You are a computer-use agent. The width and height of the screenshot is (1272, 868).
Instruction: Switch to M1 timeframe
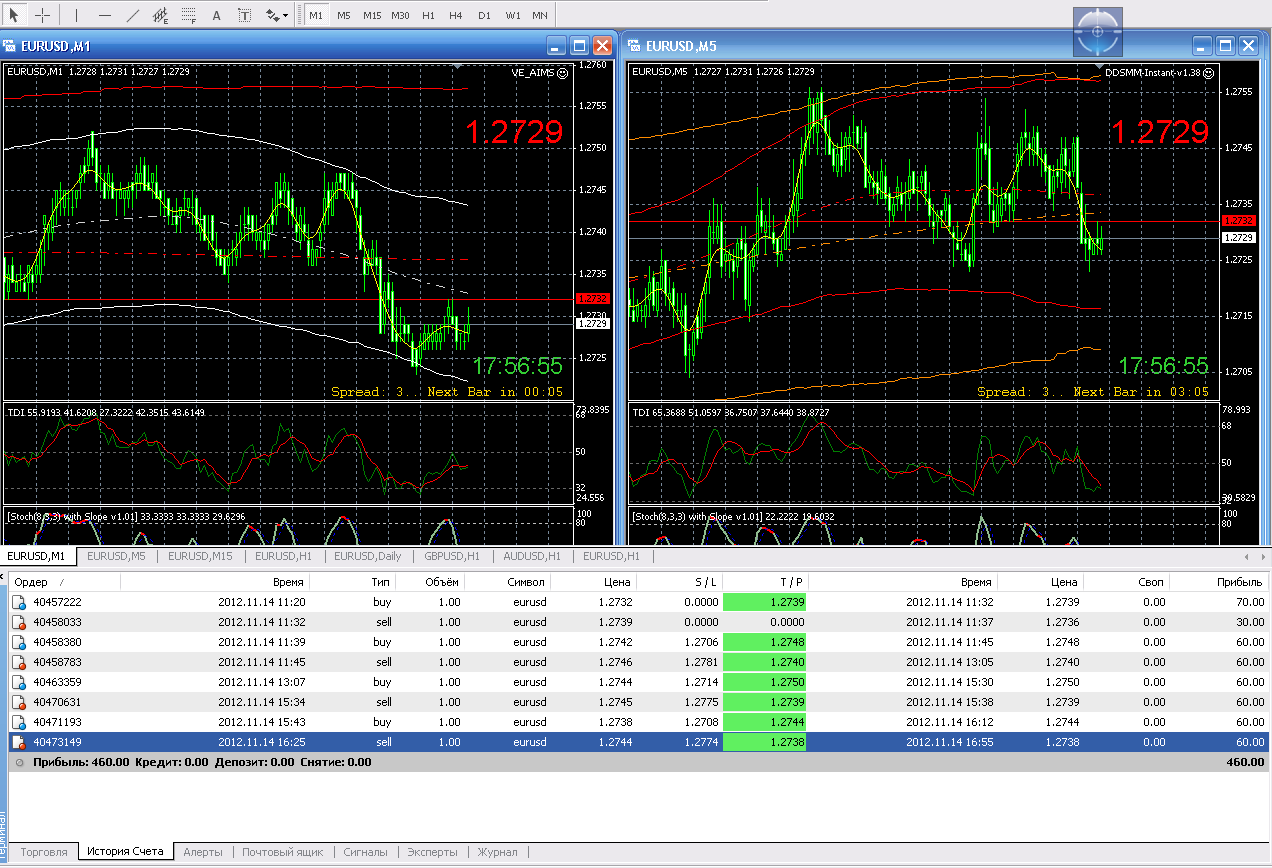[316, 15]
